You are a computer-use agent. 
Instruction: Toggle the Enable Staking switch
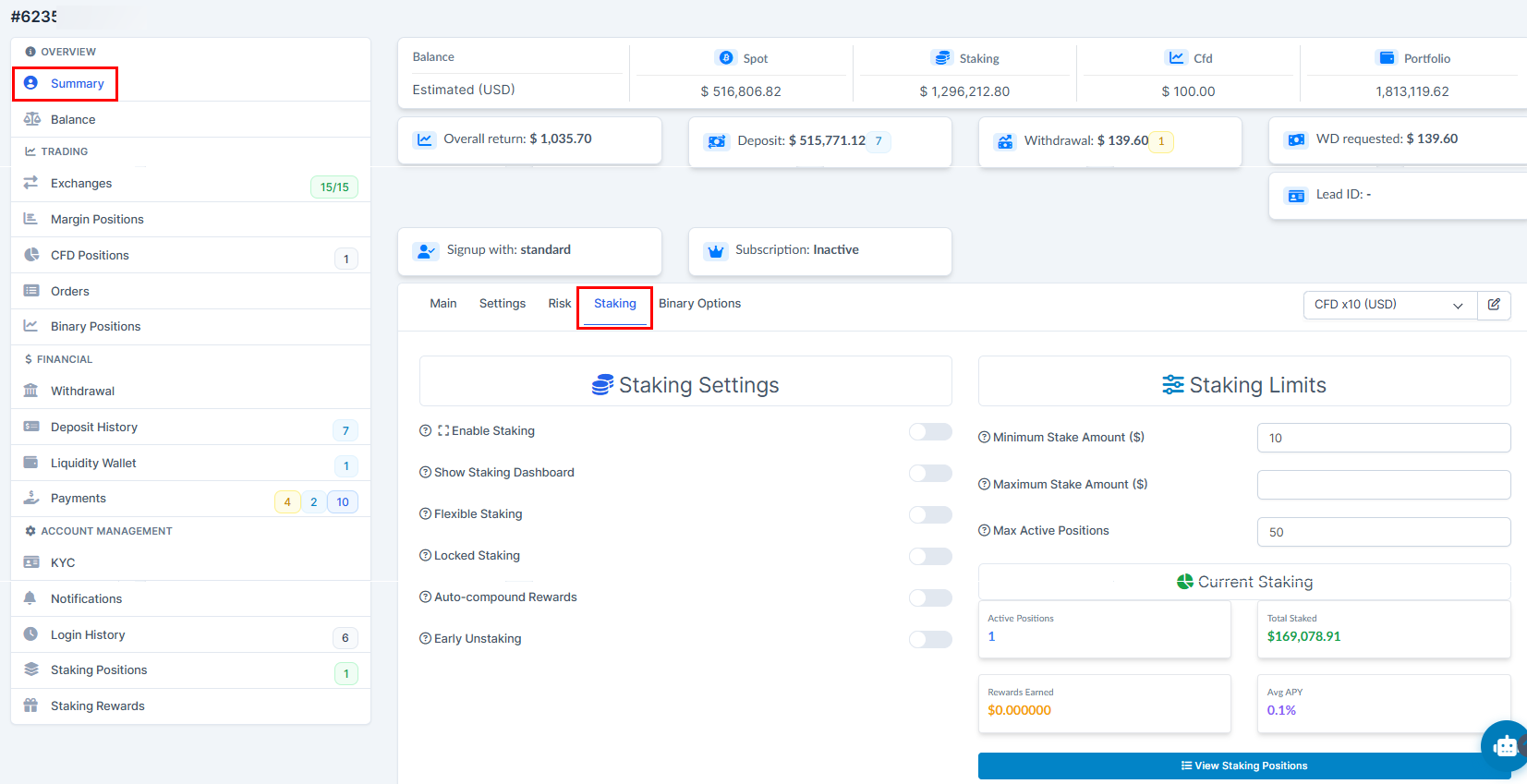pos(929,432)
